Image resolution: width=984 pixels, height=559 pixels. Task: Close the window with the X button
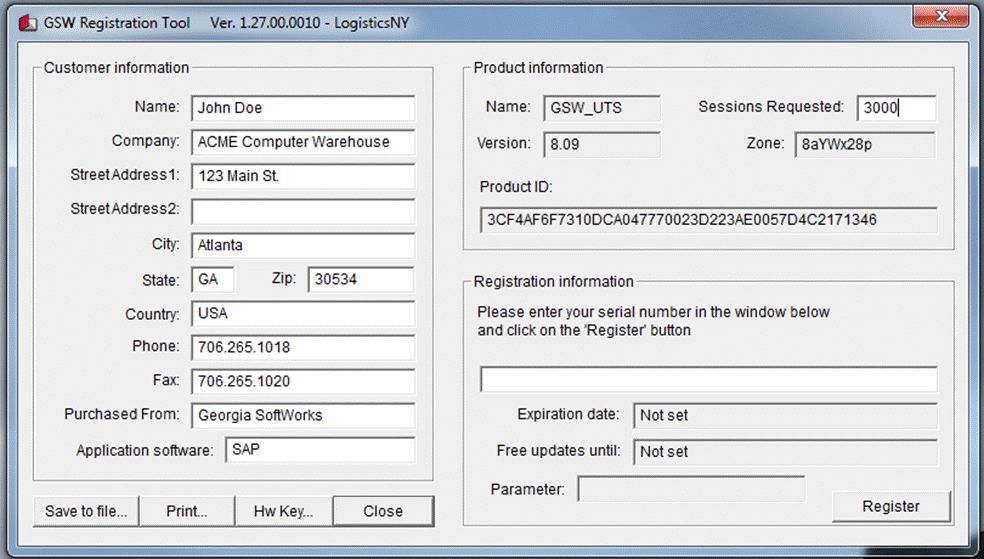click(940, 17)
